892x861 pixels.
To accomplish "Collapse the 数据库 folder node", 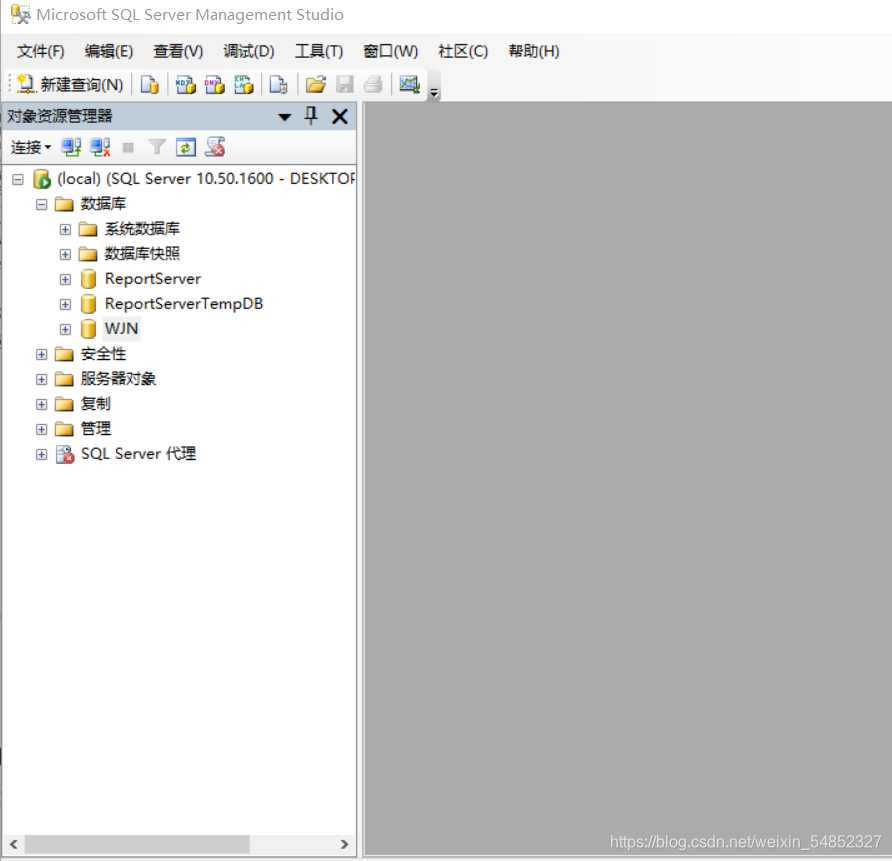I will coord(42,204).
